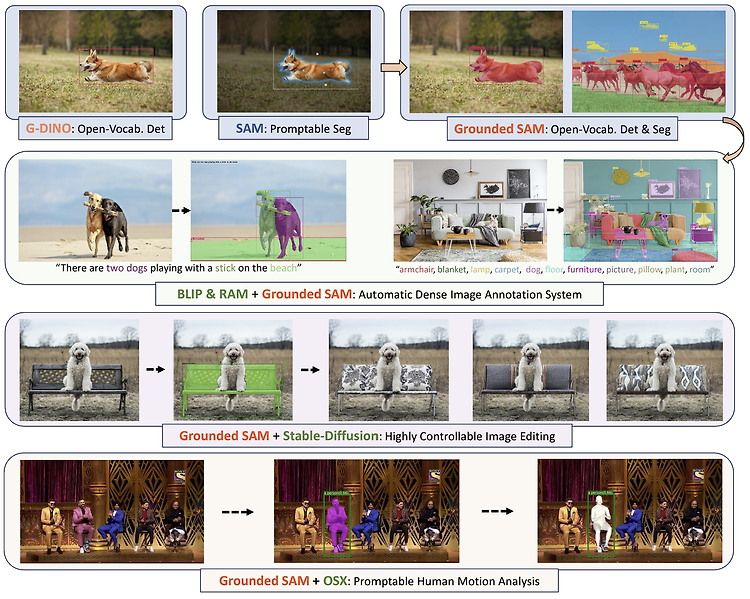Select 'Automatic Dense Image Annotation System' label
This screenshot has width=750, height=599.
[470, 295]
